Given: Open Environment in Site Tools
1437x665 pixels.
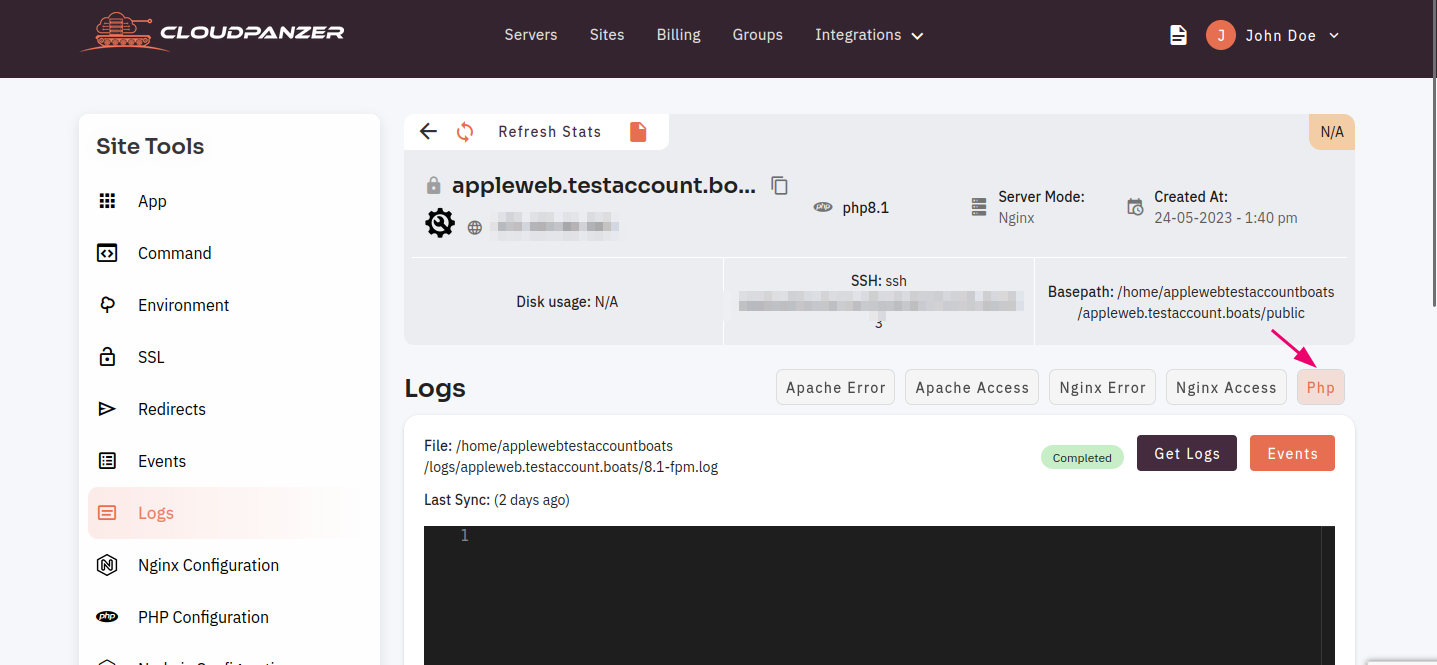Looking at the screenshot, I should (x=229, y=305).
